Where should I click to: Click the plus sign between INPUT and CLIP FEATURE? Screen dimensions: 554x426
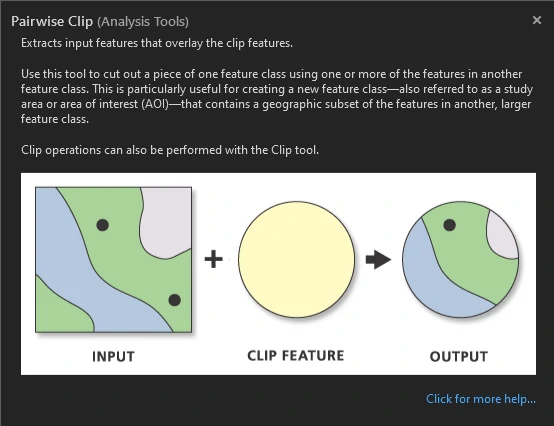click(214, 259)
